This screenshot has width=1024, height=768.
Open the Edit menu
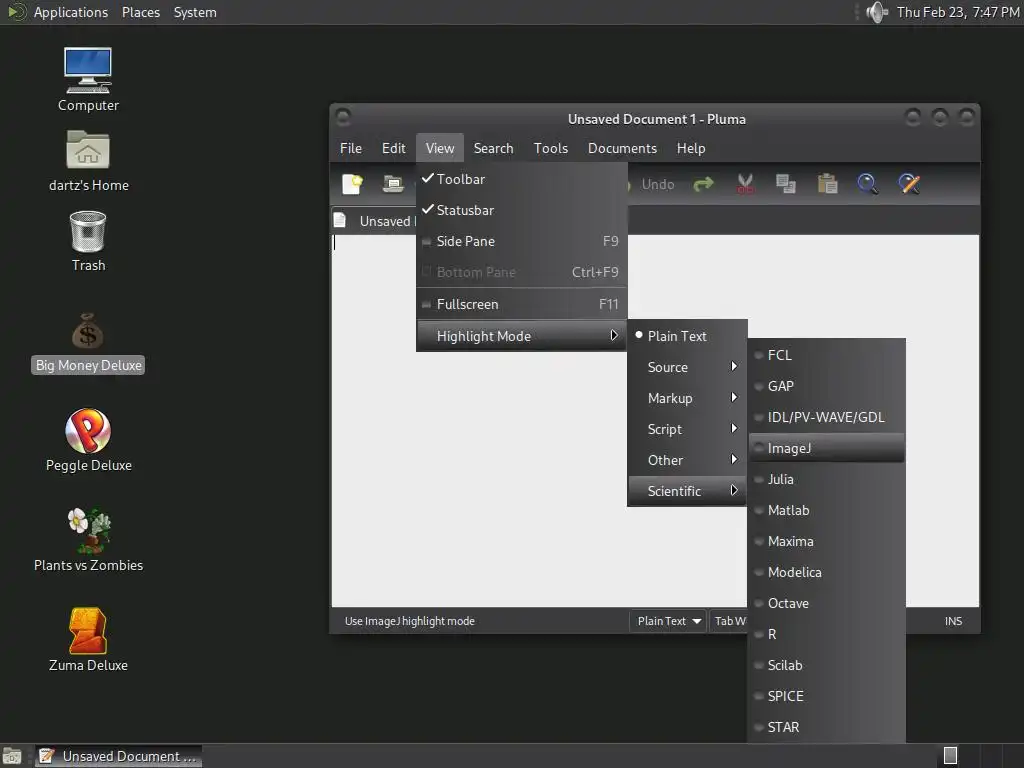[393, 148]
